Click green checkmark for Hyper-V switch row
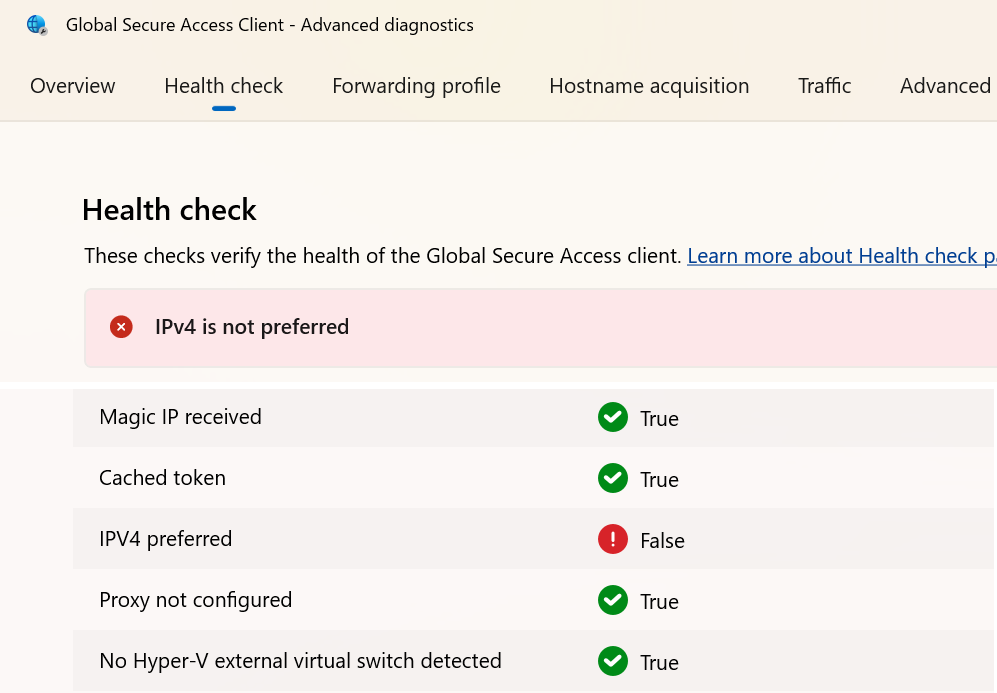The height and width of the screenshot is (693, 997). tap(612, 662)
